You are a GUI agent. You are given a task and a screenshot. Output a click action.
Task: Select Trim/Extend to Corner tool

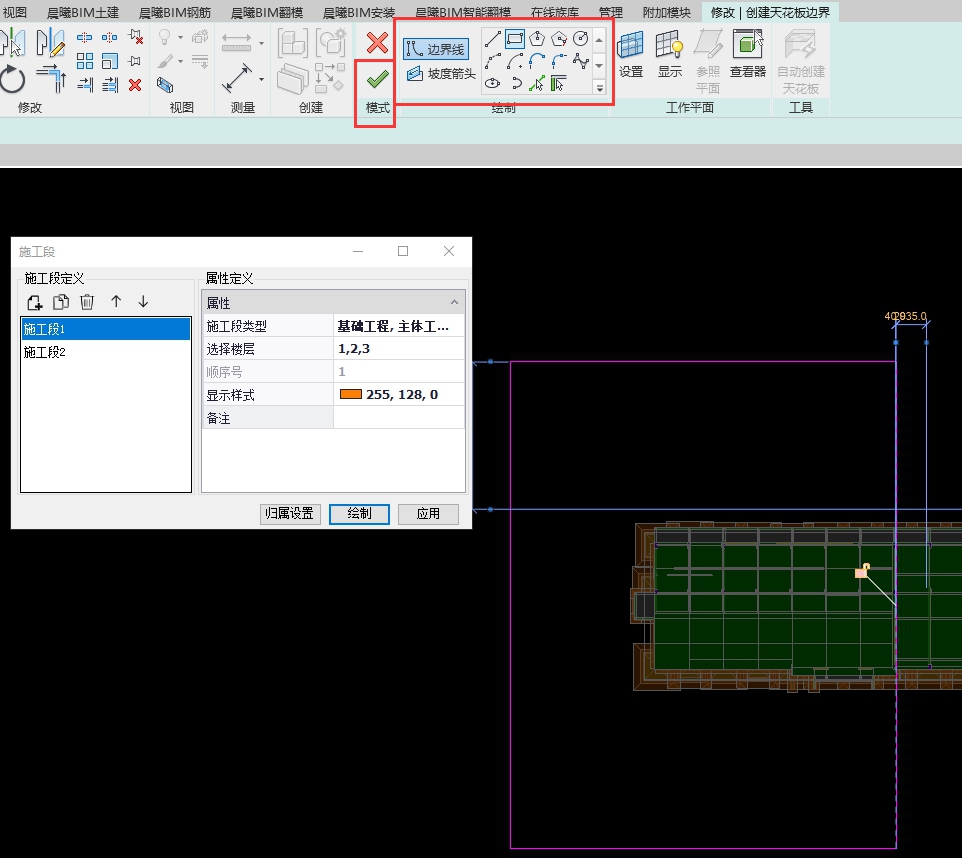pos(52,79)
